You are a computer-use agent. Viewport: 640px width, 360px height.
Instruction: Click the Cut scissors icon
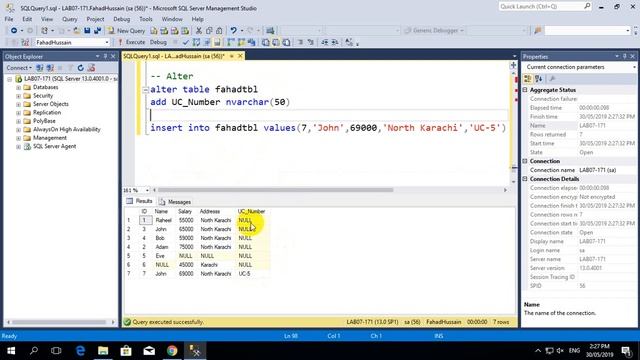(x=199, y=31)
